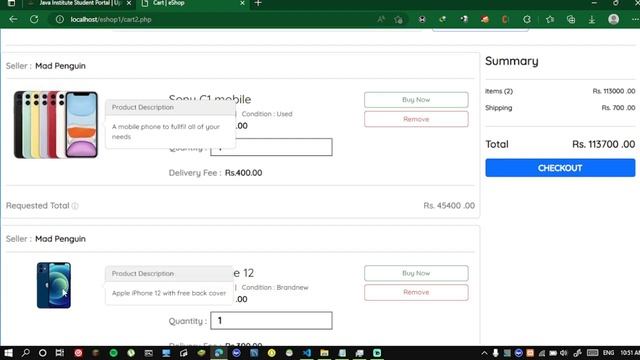The image size is (640, 360).
Task: Click Buy Now for Sony C1 mobile
Action: click(416, 100)
